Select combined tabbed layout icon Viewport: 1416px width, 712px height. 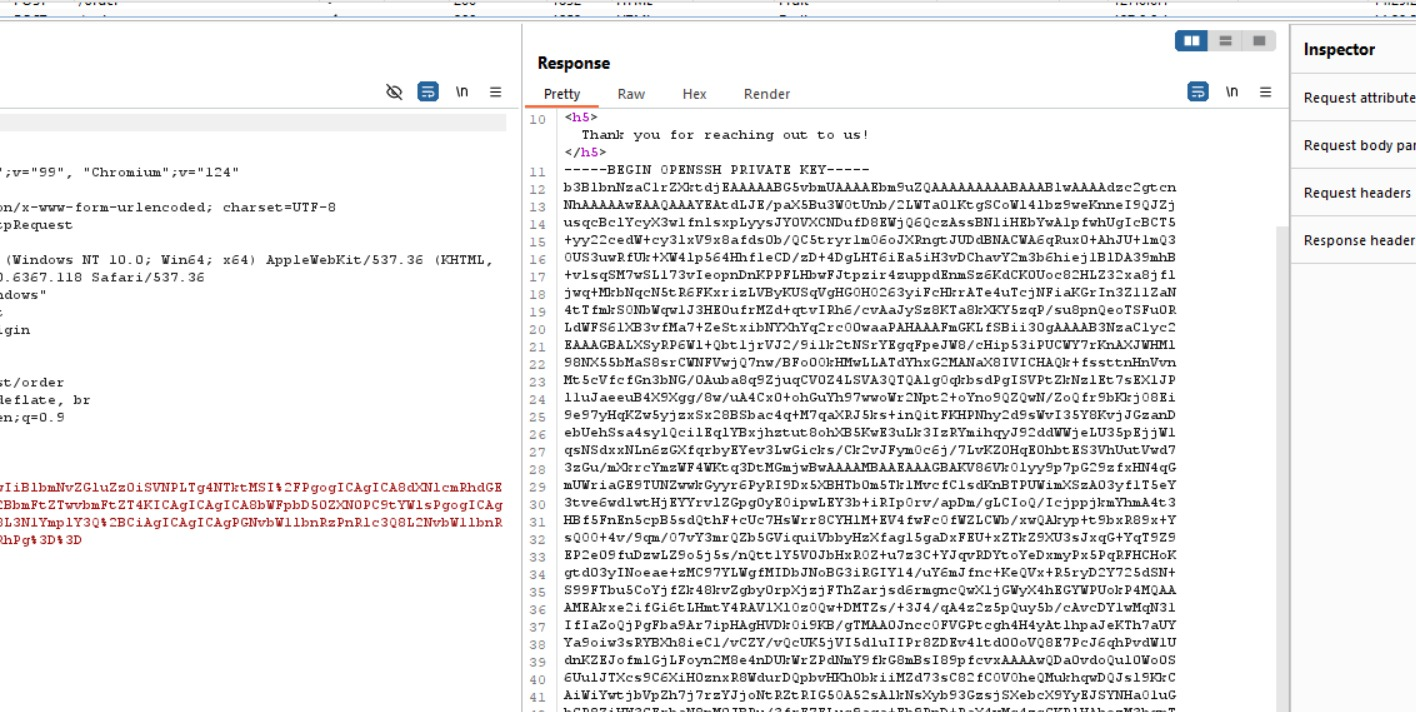click(1259, 41)
